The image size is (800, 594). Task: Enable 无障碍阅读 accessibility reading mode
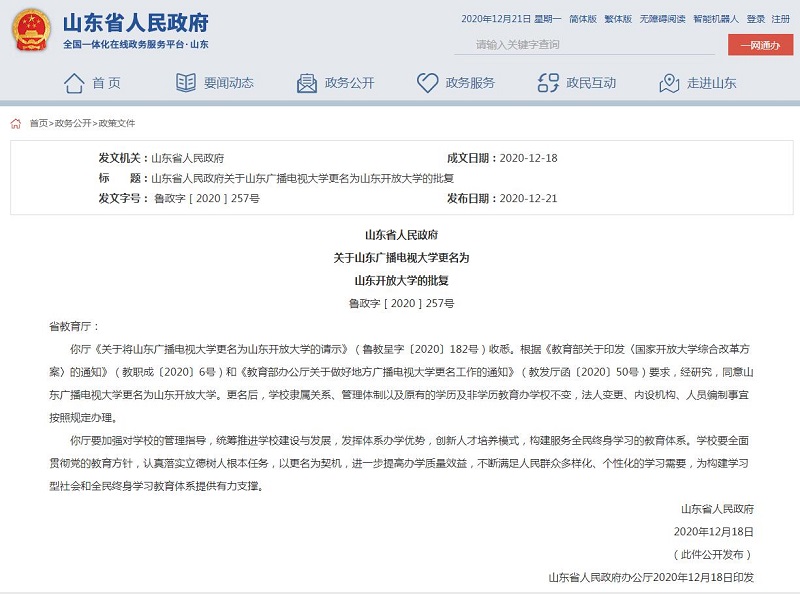pyautogui.click(x=662, y=19)
